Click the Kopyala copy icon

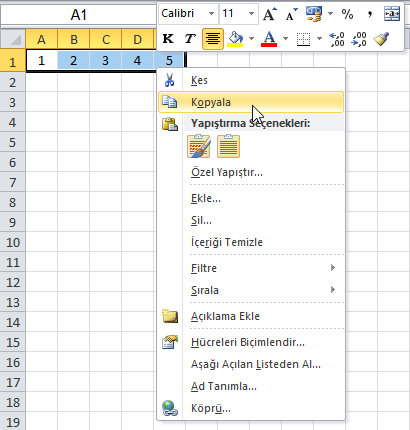169,102
